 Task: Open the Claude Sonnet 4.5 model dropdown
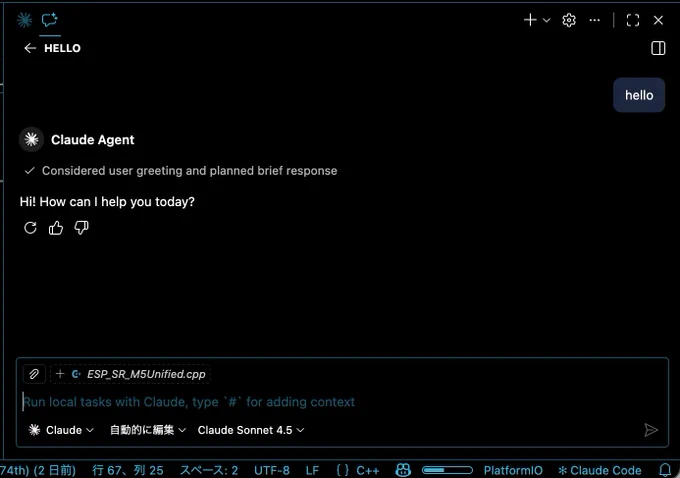[251, 430]
